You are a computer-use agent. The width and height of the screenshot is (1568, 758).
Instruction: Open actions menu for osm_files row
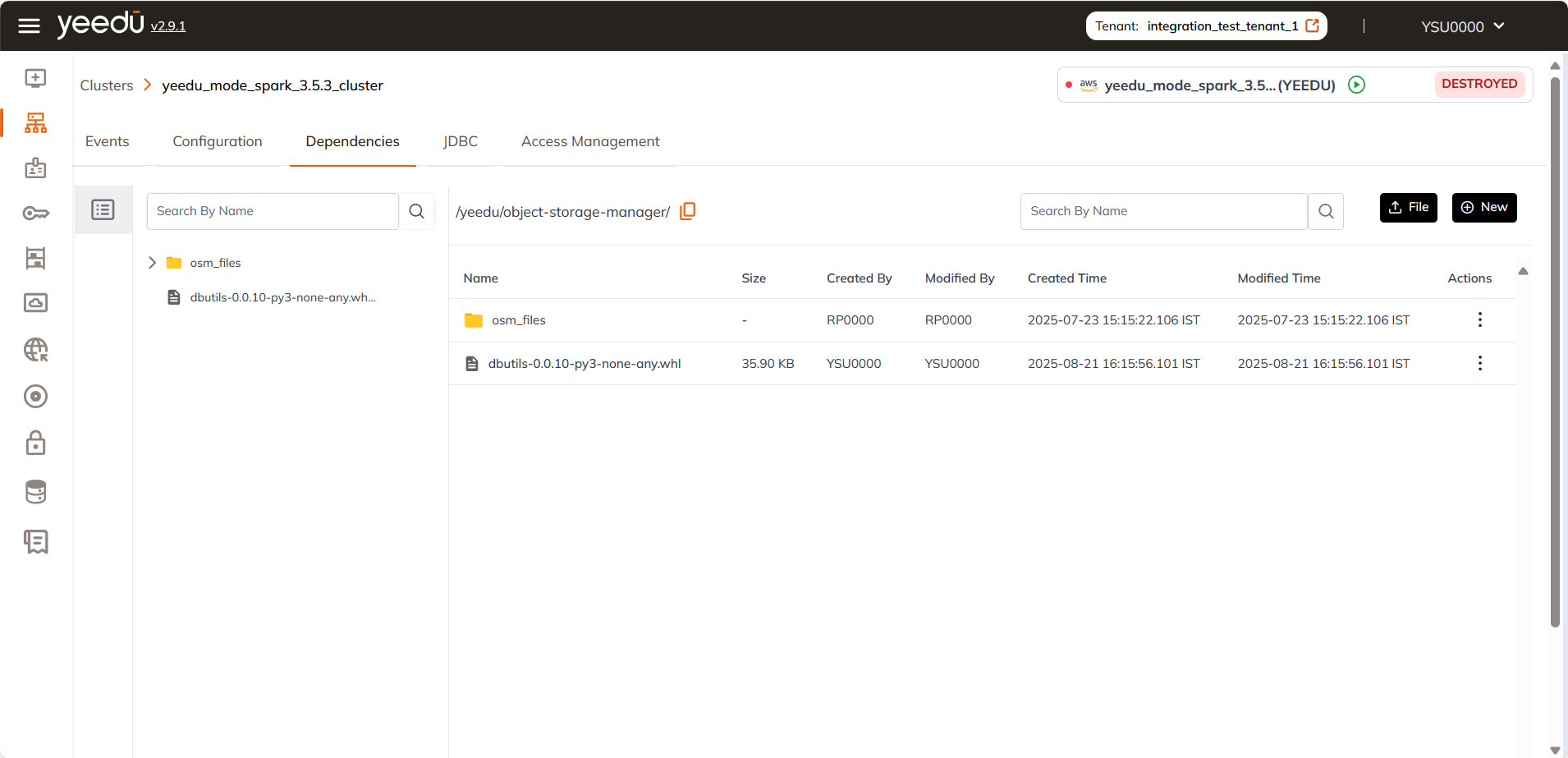(1479, 319)
